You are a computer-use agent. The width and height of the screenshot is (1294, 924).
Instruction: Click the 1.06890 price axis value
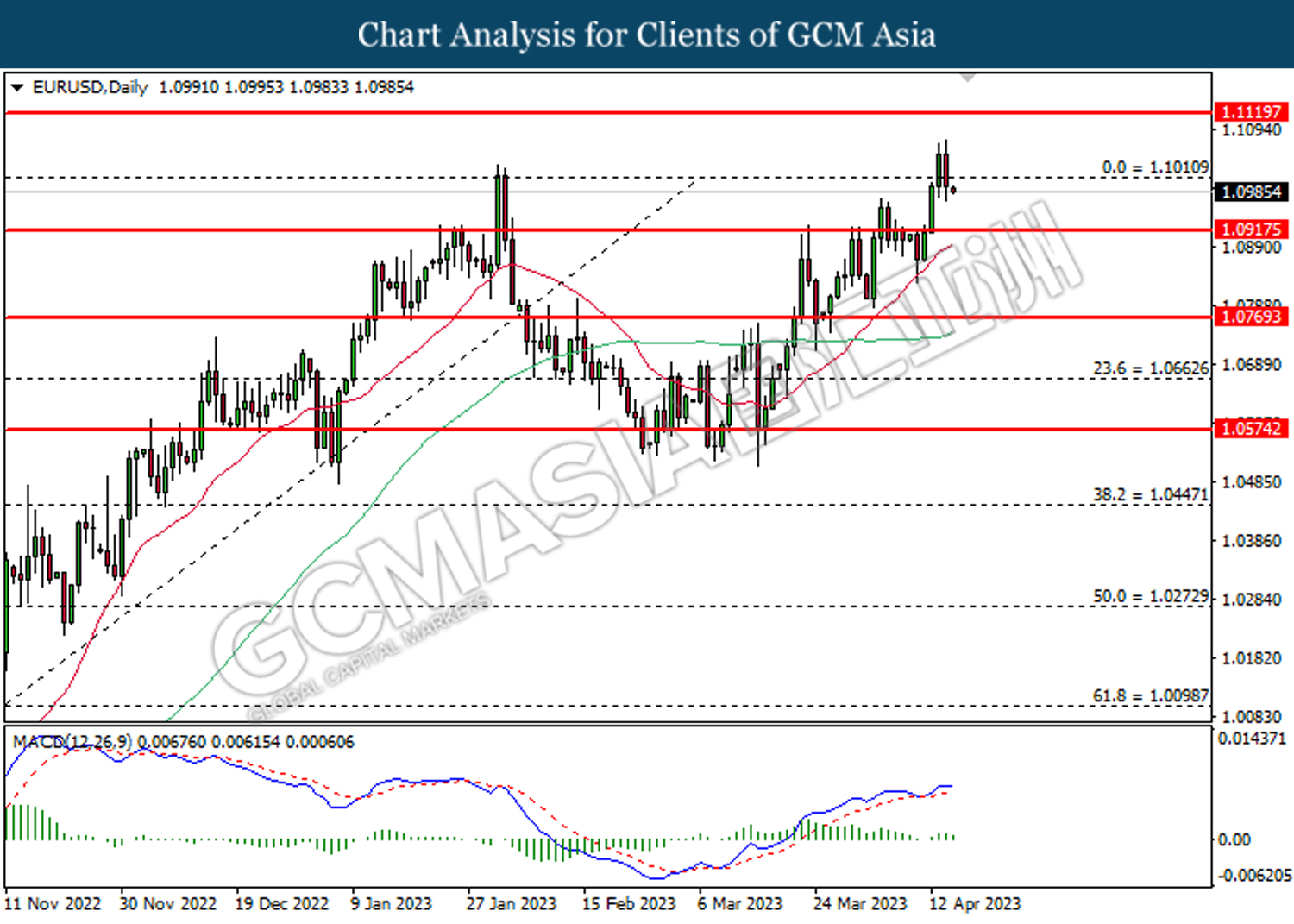click(x=1252, y=365)
